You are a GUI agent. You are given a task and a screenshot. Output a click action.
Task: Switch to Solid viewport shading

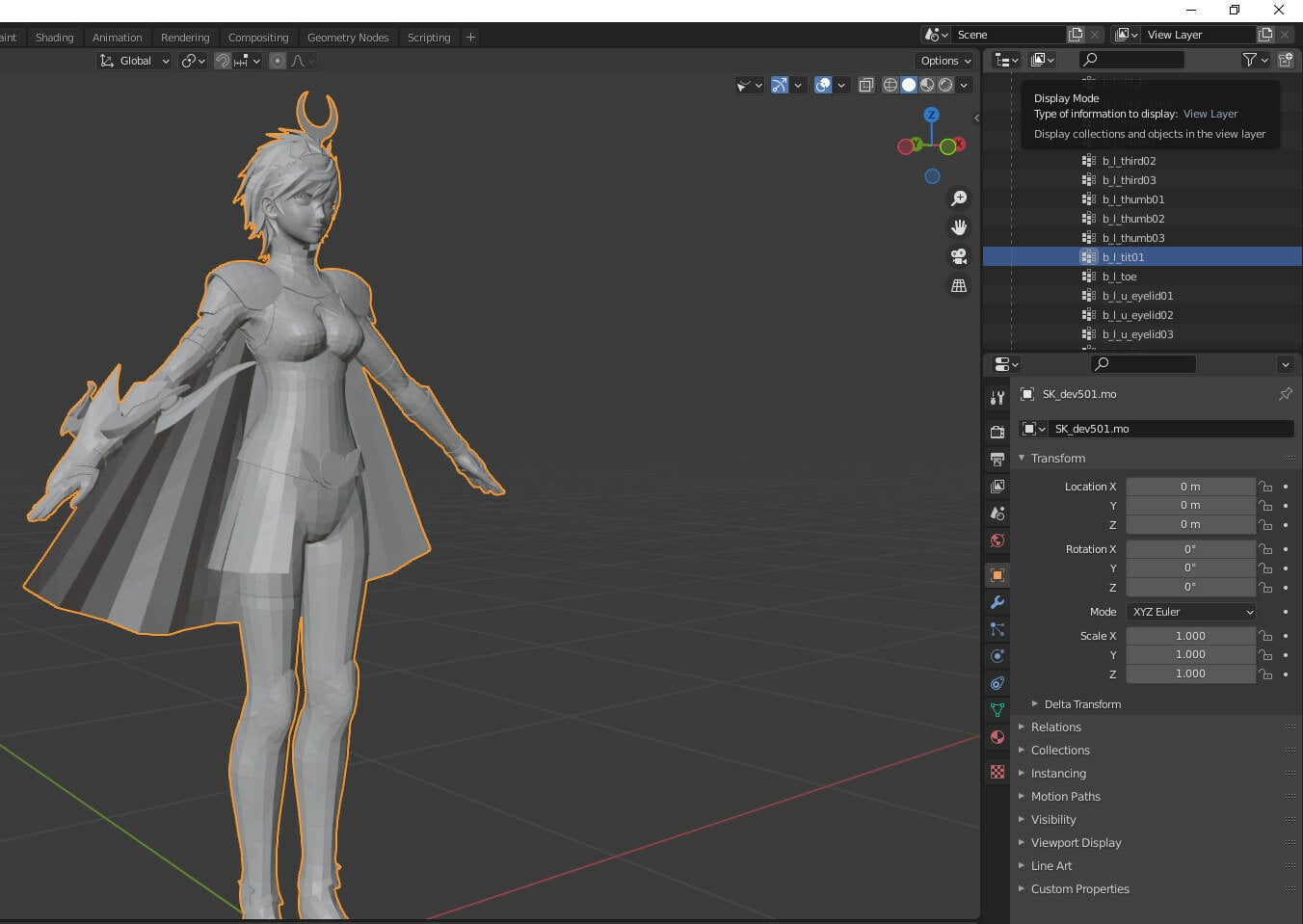[909, 85]
